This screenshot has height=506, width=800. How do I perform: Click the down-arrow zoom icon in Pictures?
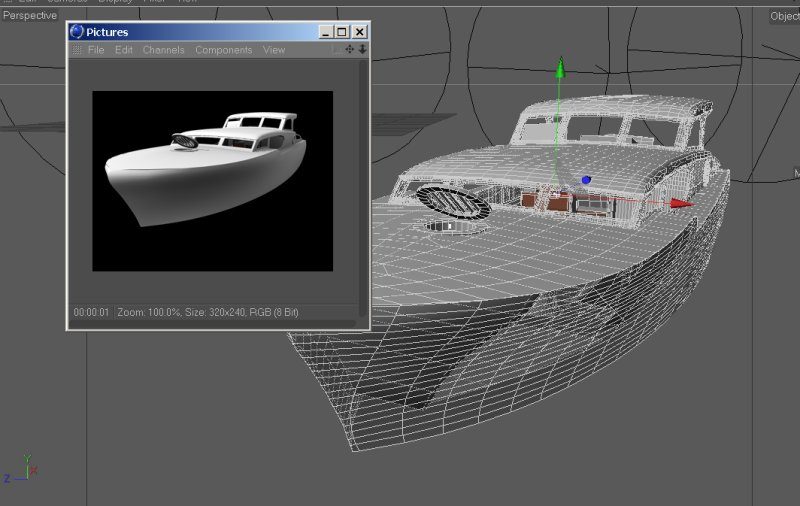(362, 49)
